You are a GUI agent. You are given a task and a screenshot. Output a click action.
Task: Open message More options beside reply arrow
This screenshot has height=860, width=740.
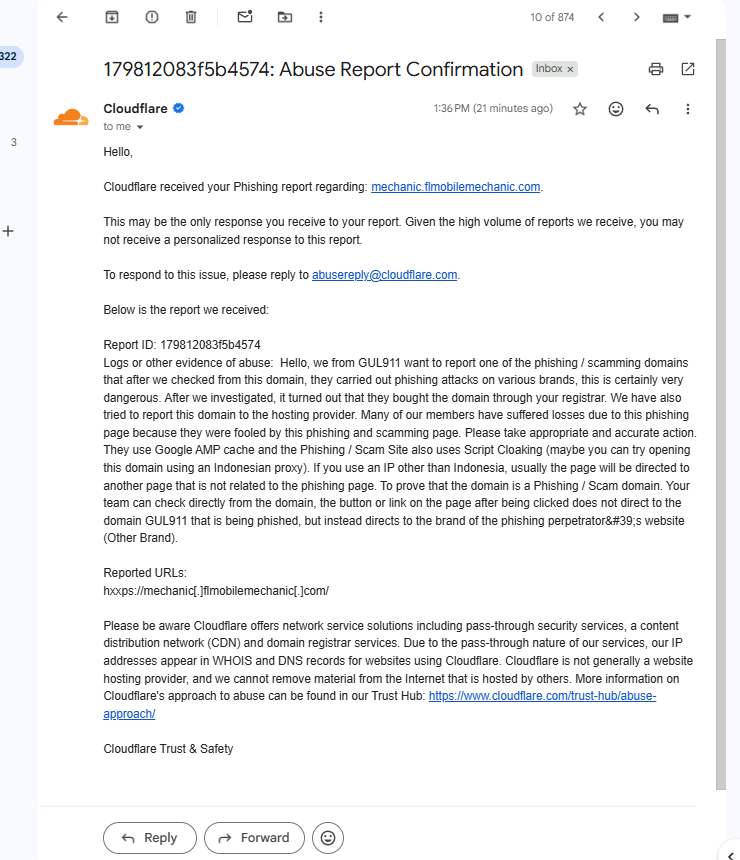pyautogui.click(x=688, y=109)
